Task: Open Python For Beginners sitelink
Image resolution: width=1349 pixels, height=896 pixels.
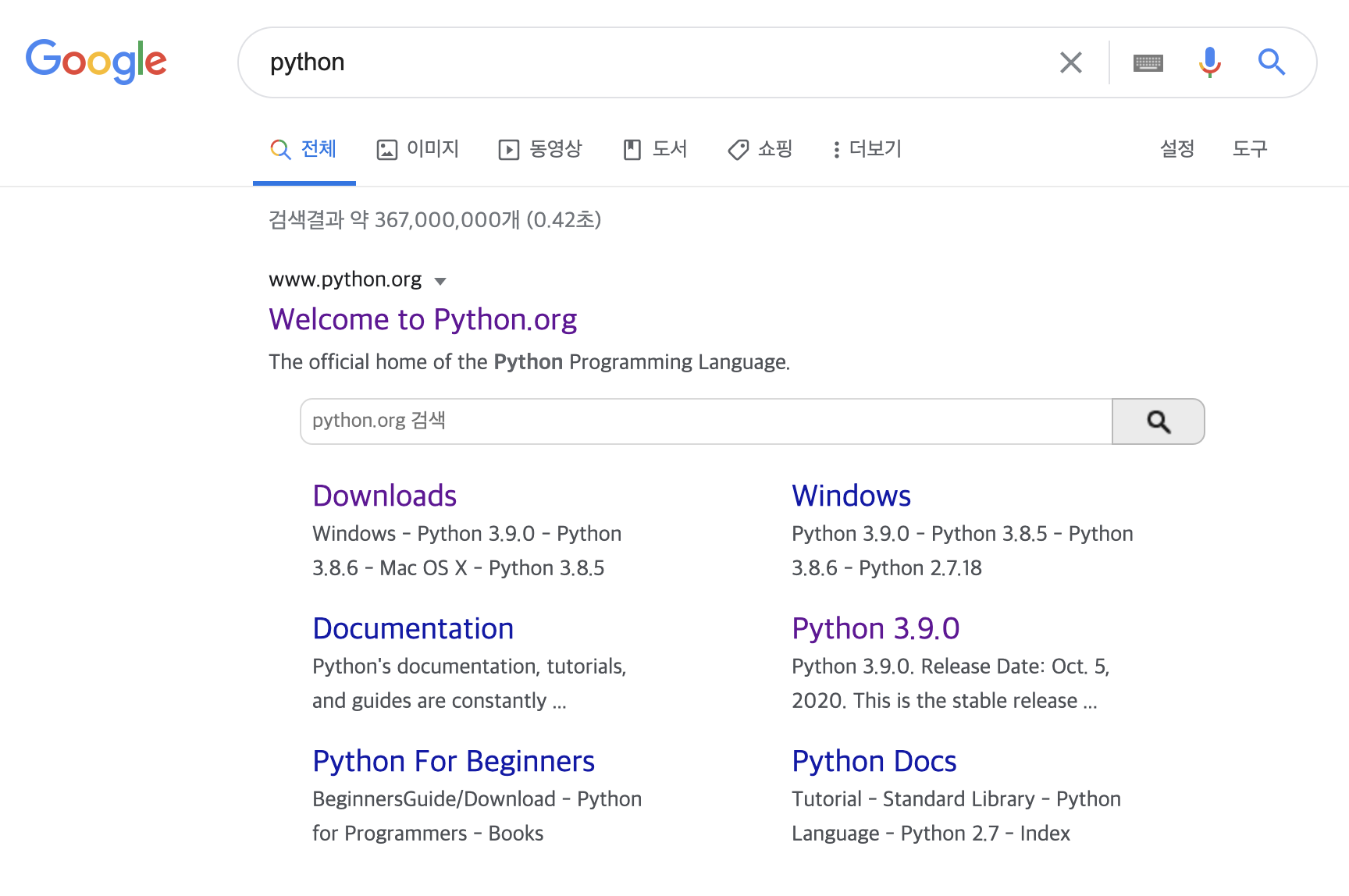Action: click(x=454, y=761)
